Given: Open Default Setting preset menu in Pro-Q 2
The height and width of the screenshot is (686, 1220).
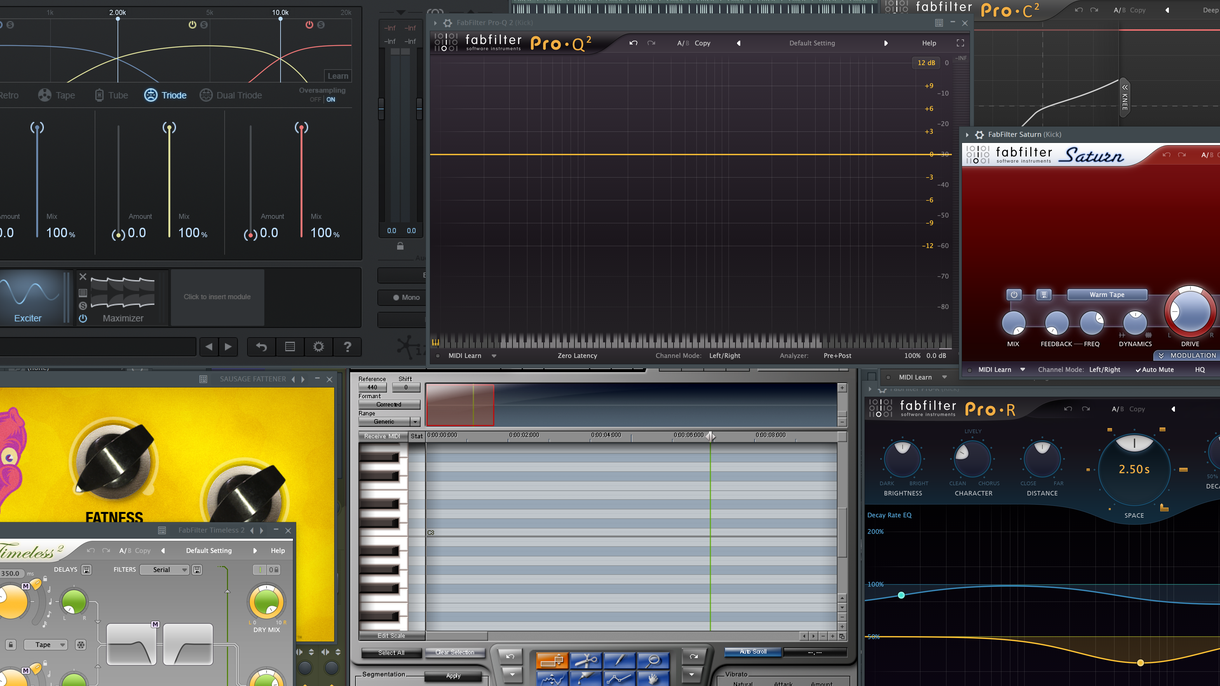Looking at the screenshot, I should pos(812,43).
